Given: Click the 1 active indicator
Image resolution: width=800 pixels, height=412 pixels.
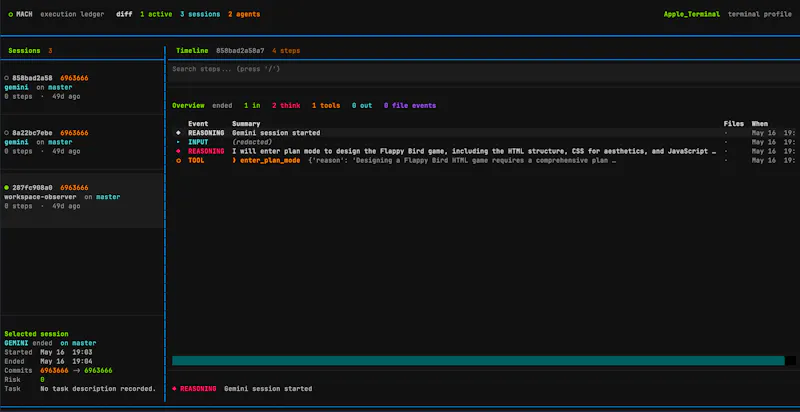Looking at the screenshot, I should coord(156,14).
